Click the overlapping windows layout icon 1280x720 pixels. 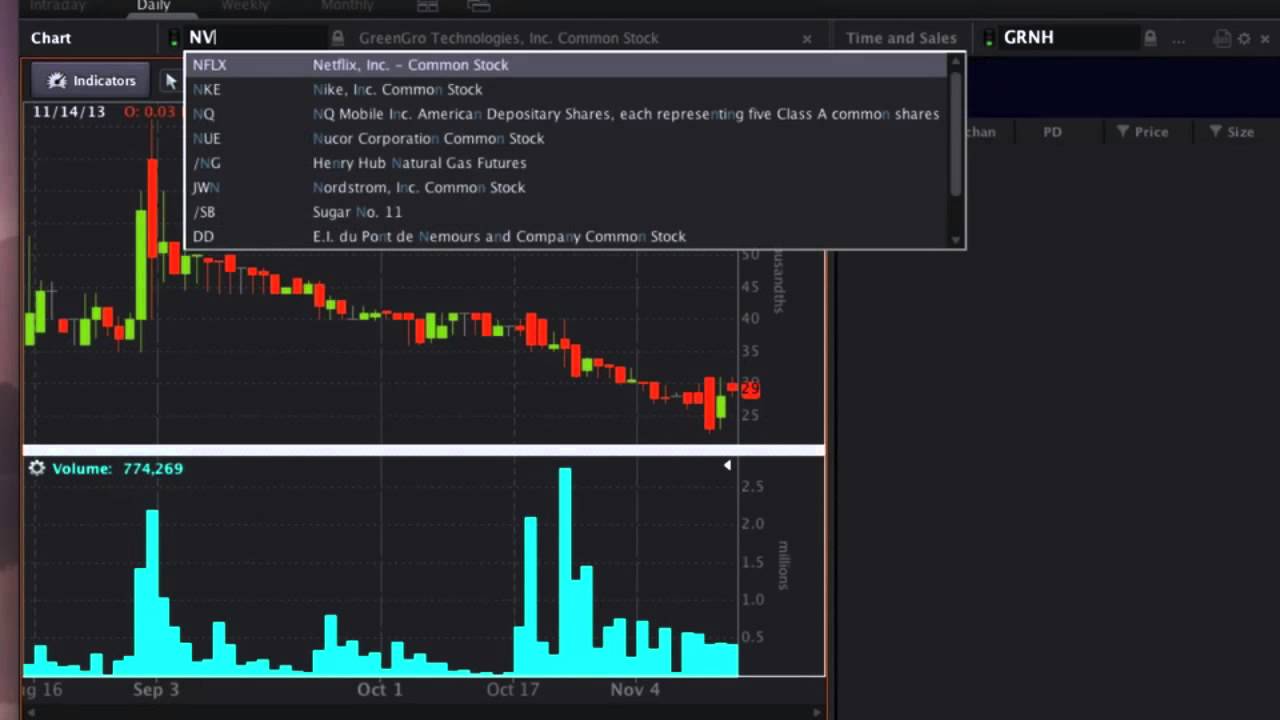[x=479, y=6]
